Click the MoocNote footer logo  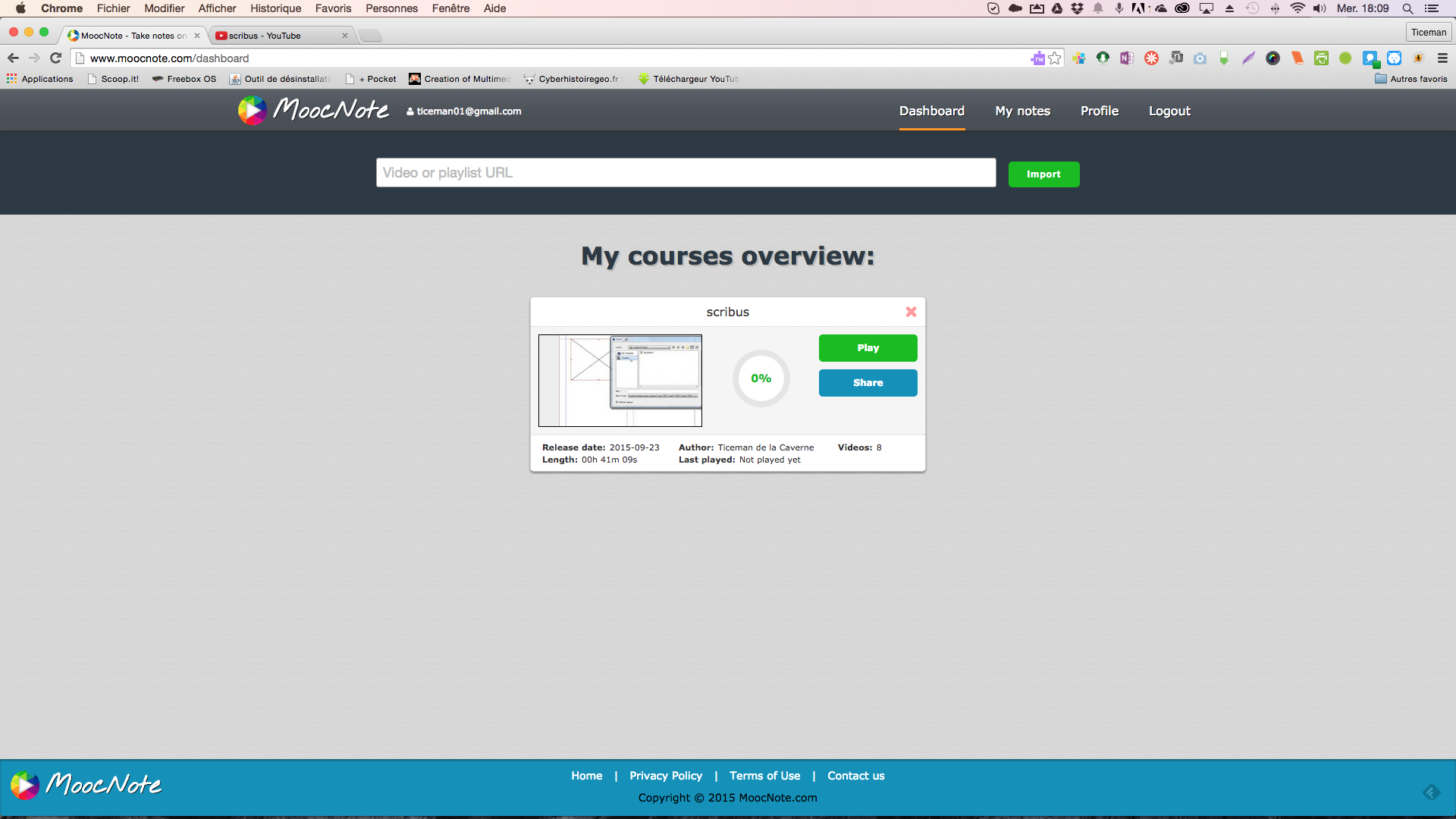tap(86, 785)
